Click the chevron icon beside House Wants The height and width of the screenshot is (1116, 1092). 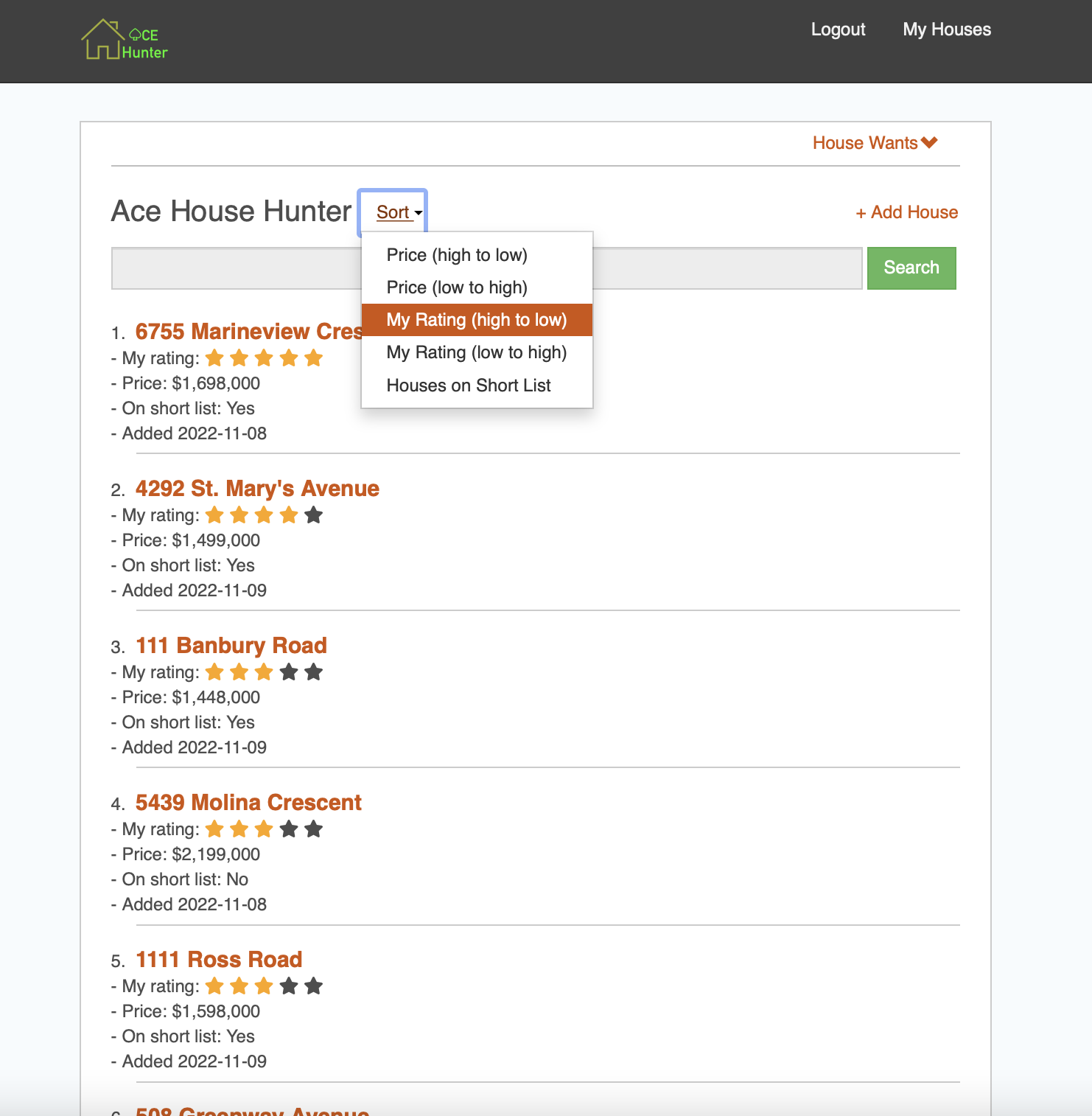929,142
